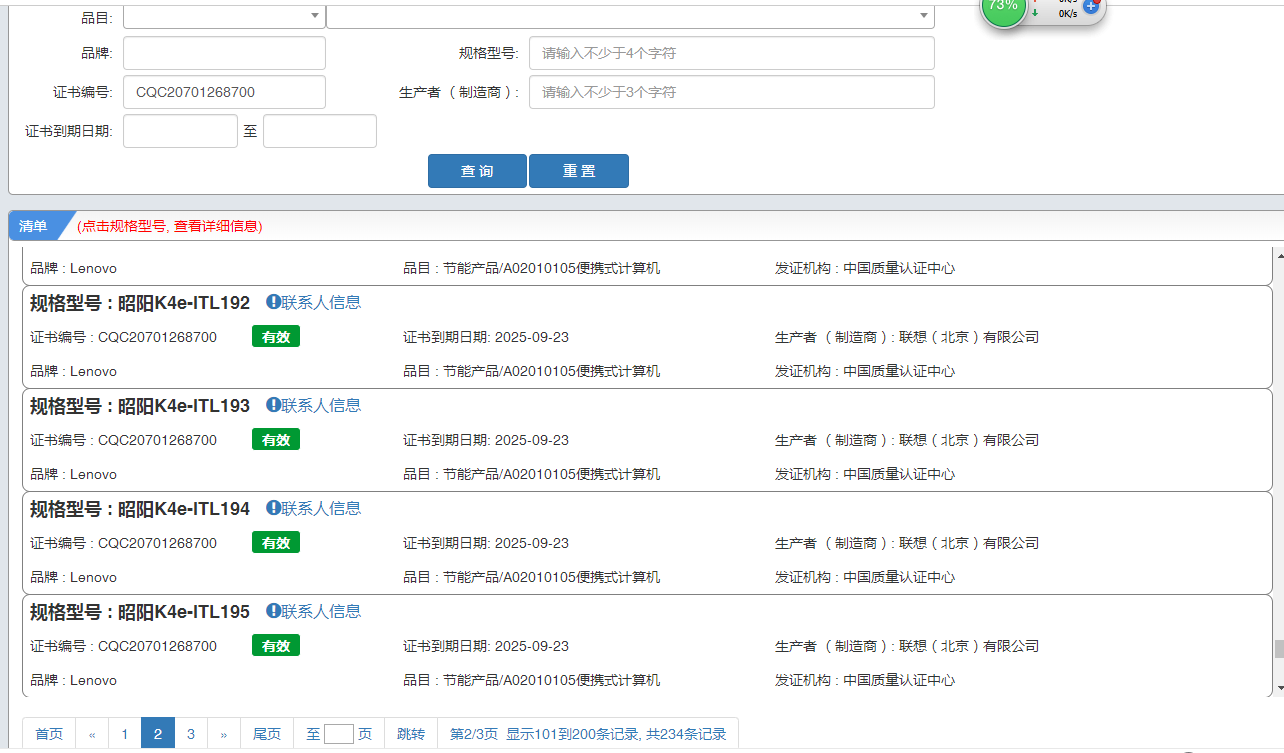Image resolution: width=1284 pixels, height=753 pixels.
Task: Click expiry date 2025-09-23 in K4e-ITL194 entry
Action: [x=532, y=543]
